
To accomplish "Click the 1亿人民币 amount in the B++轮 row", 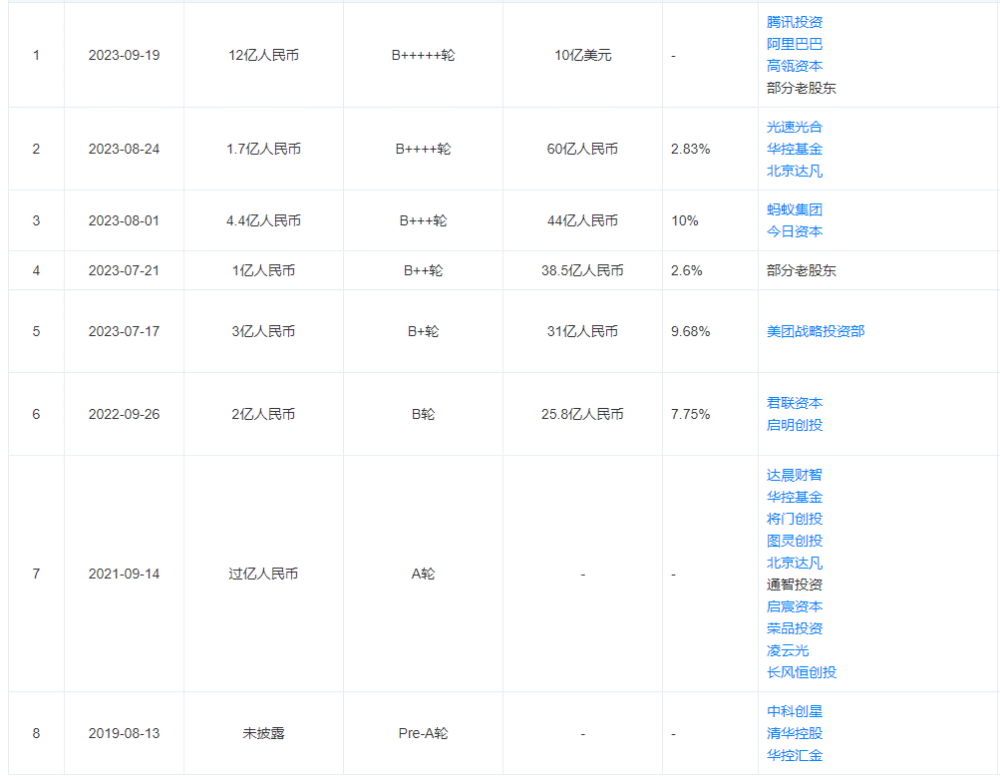I will coord(263,270).
